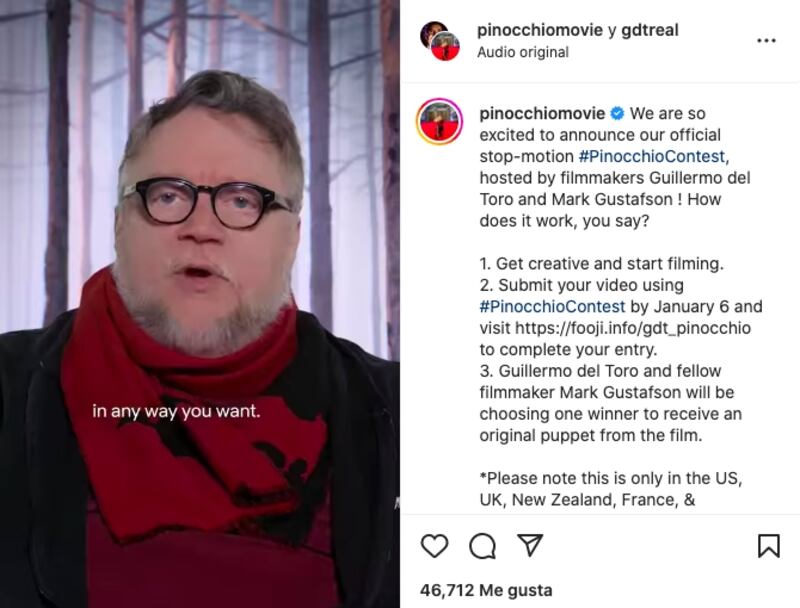The height and width of the screenshot is (608, 800).
Task: Save the post with bookmark icon
Action: [x=768, y=546]
